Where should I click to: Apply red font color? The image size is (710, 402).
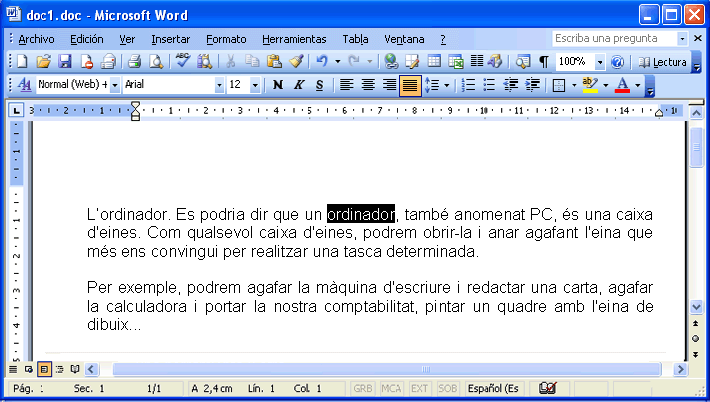point(623,85)
